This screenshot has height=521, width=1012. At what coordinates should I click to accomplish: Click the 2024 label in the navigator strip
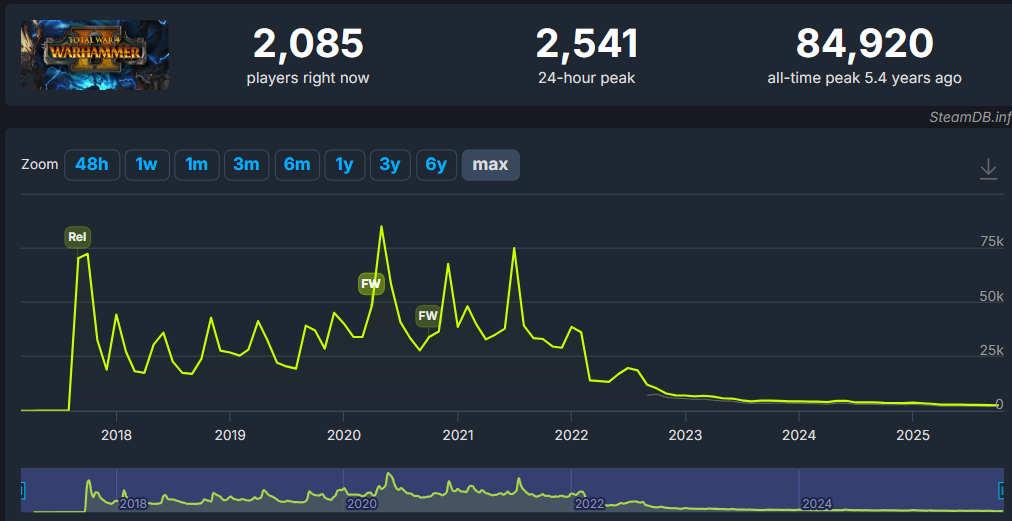tap(816, 504)
